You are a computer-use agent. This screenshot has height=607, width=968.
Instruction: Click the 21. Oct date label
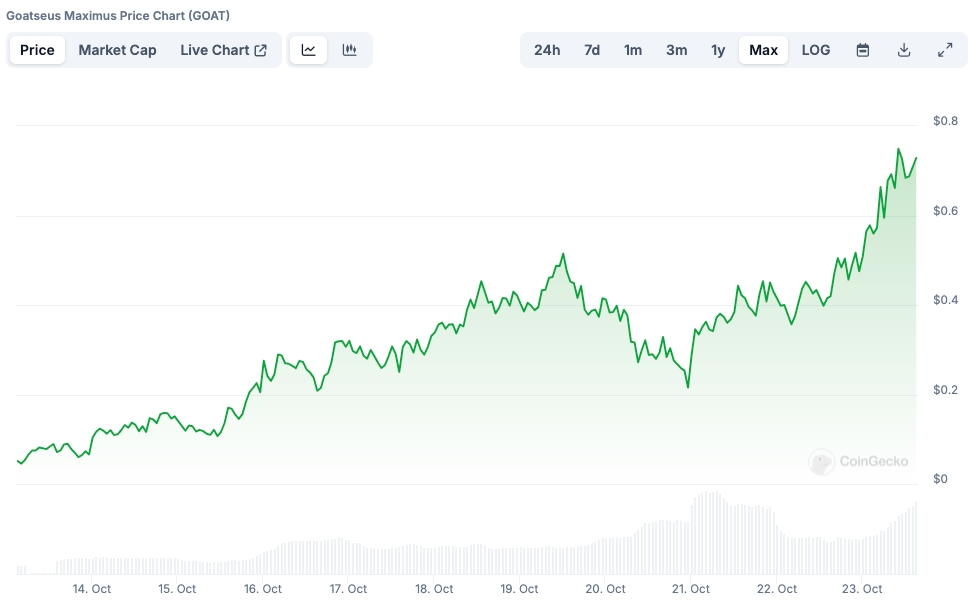coord(690,589)
